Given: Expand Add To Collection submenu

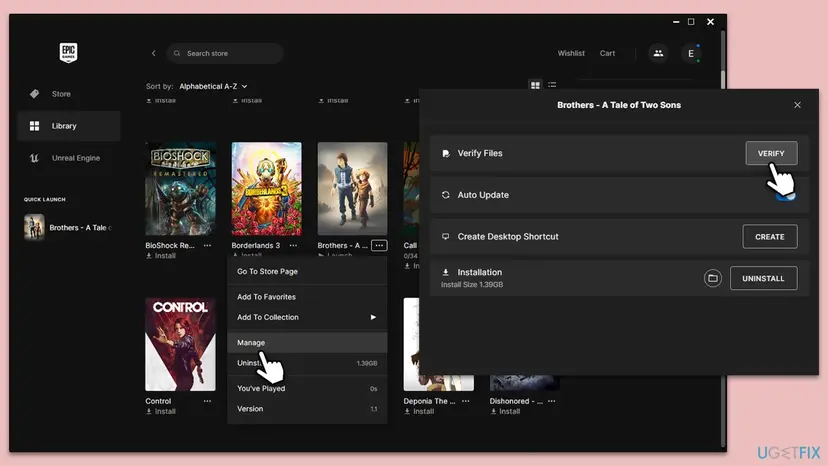Looking at the screenshot, I should coord(307,317).
